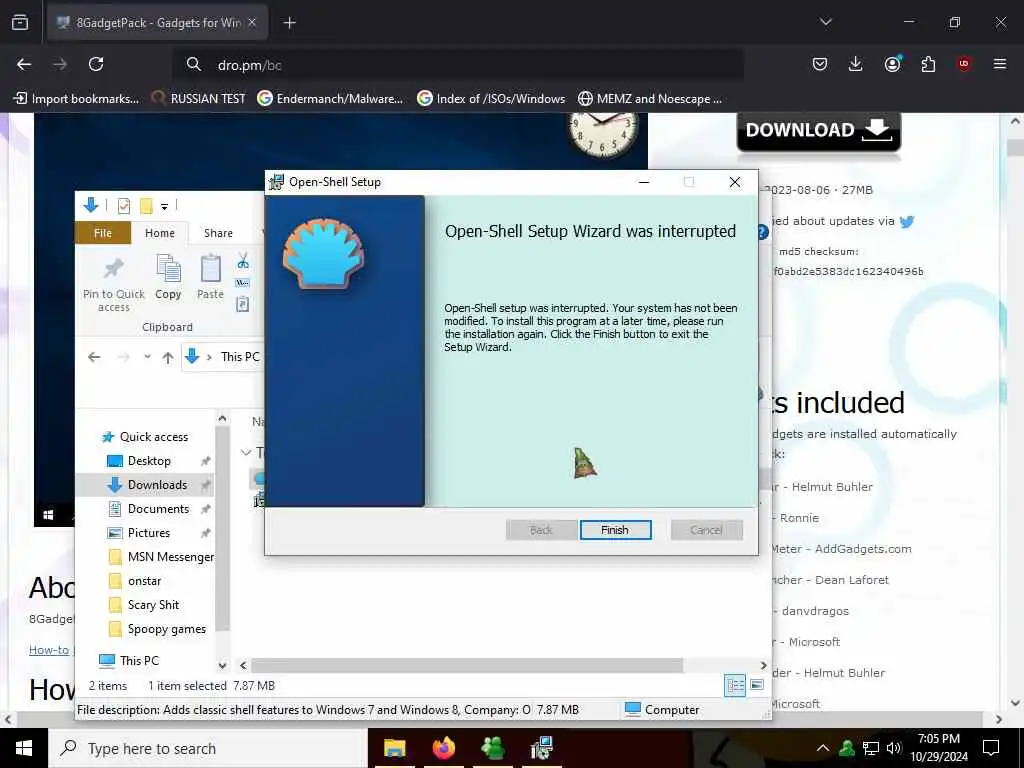Show hidden system tray icons
Screen dimensions: 1024x768
pos(823,748)
